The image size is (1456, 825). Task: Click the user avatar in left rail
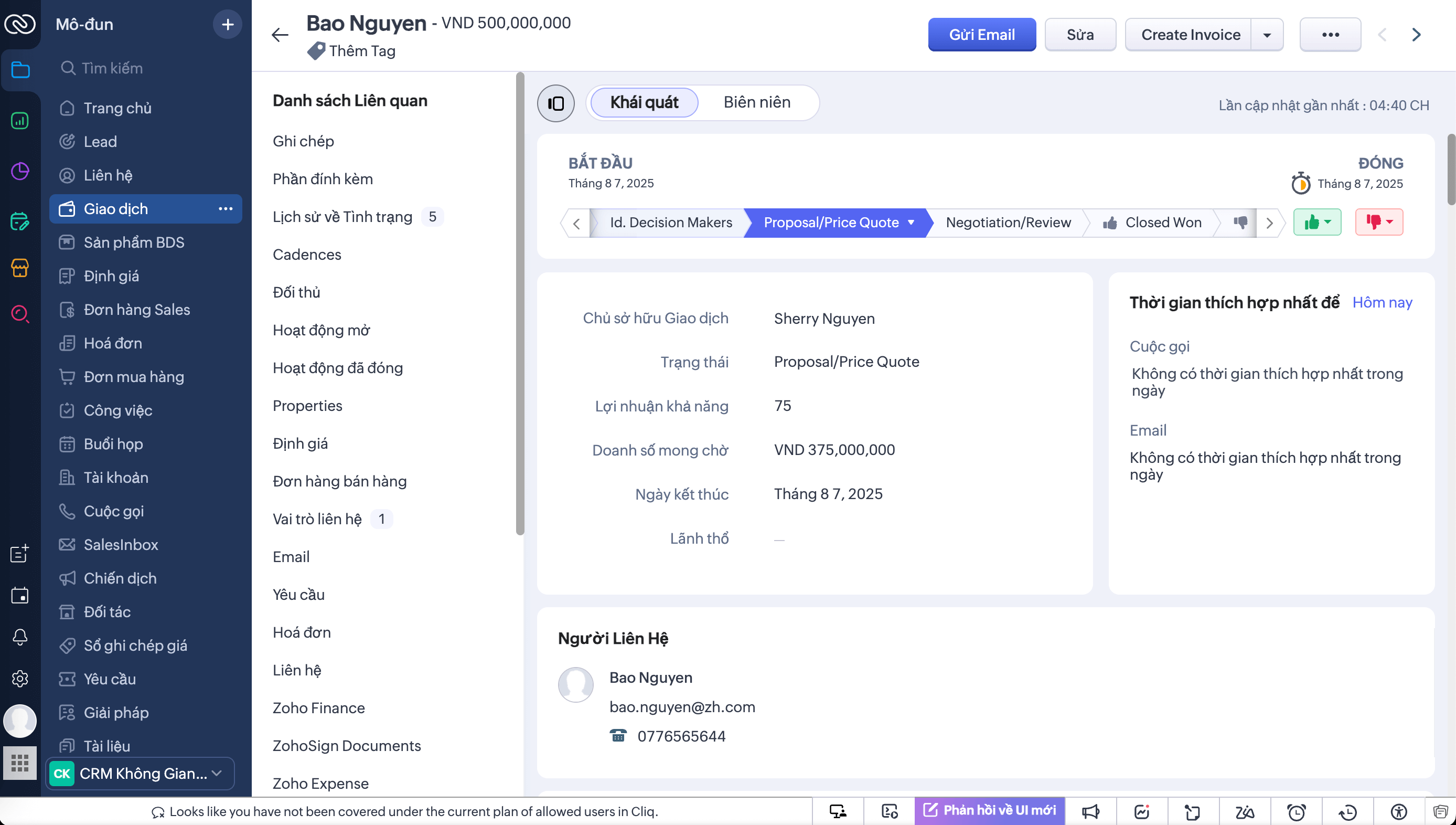coord(20,721)
